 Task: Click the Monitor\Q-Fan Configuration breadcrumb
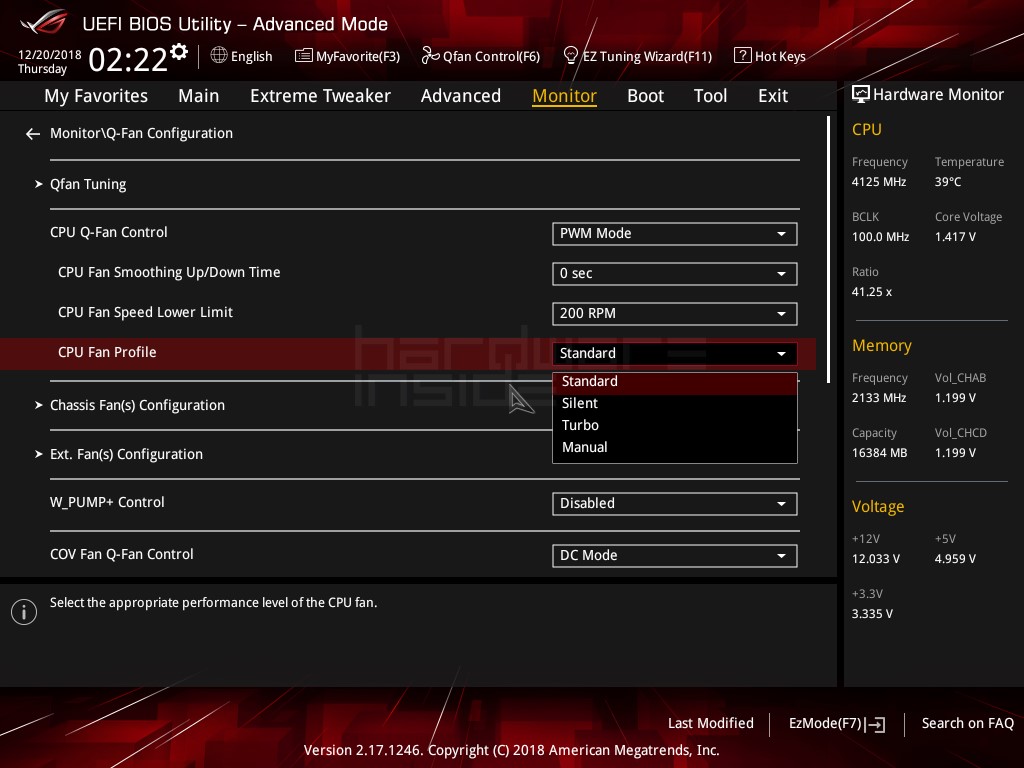pos(141,133)
